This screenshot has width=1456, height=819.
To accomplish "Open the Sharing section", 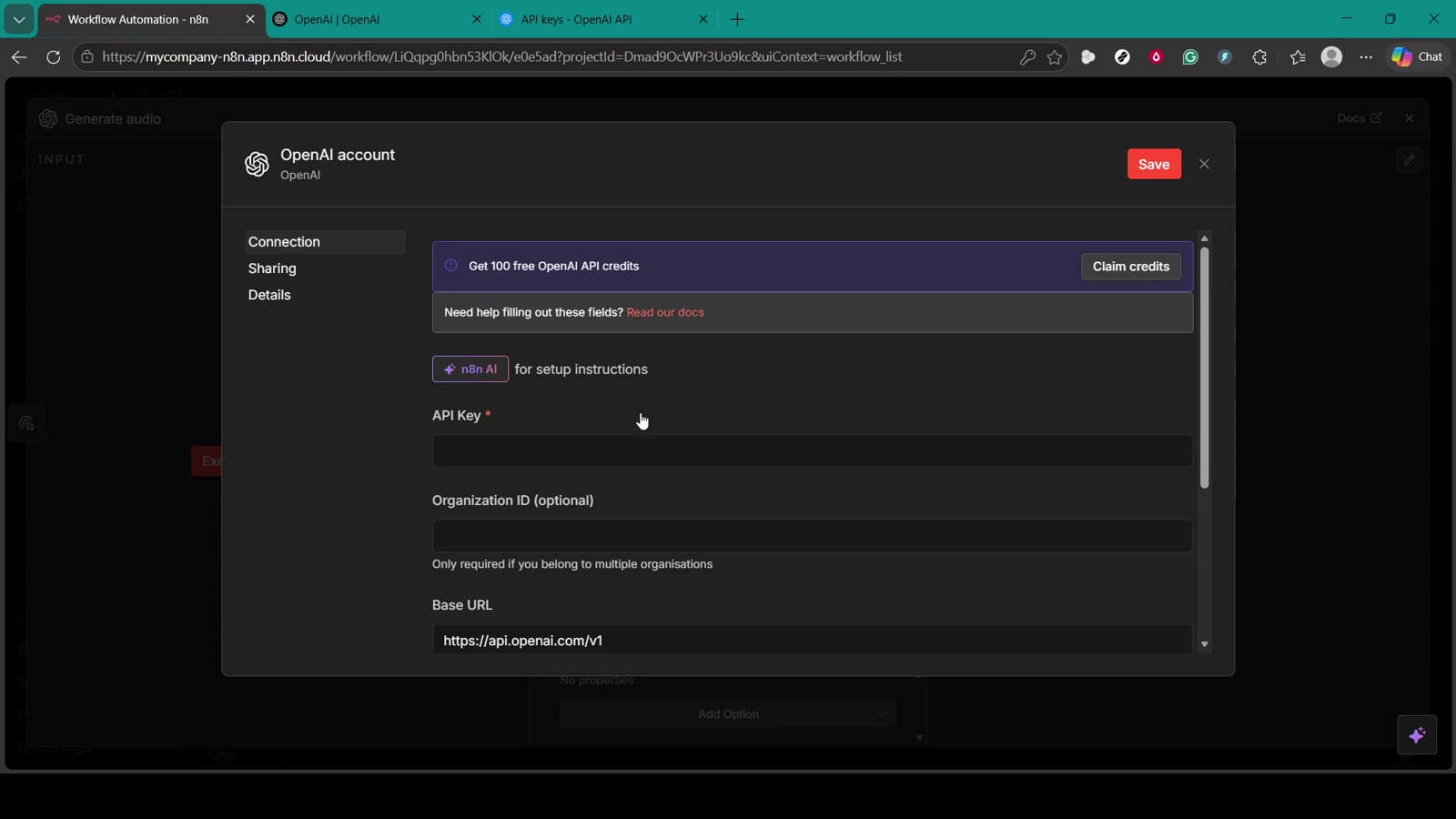I will click(272, 268).
